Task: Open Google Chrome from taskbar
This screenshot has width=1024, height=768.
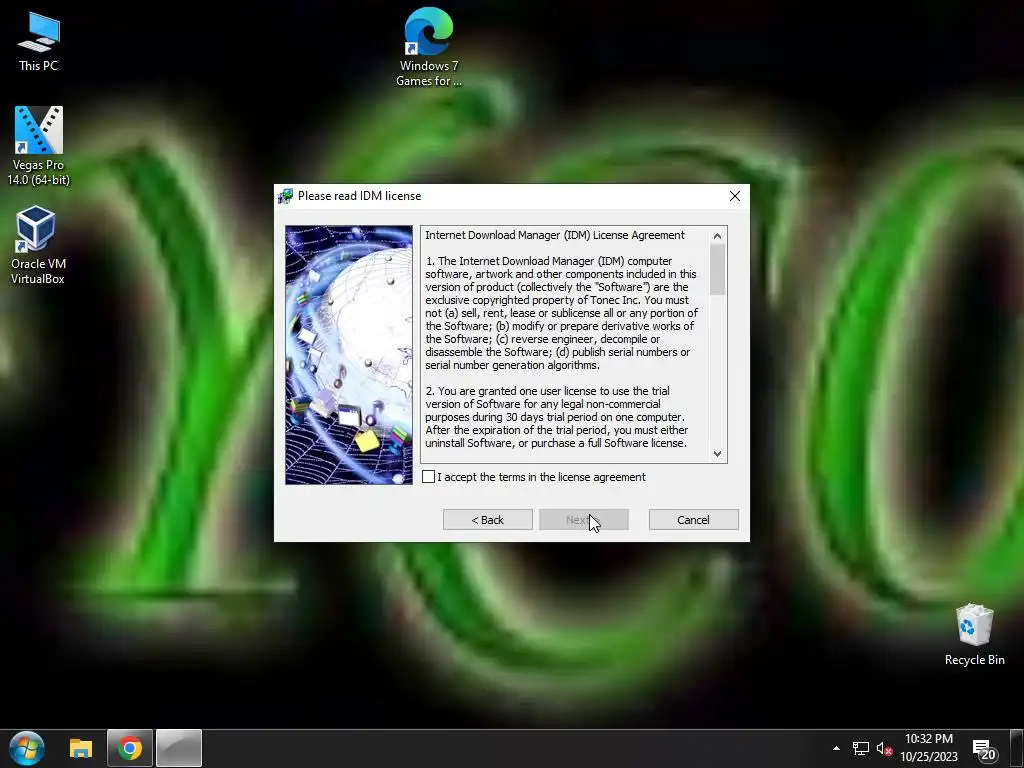Action: pyautogui.click(x=129, y=748)
